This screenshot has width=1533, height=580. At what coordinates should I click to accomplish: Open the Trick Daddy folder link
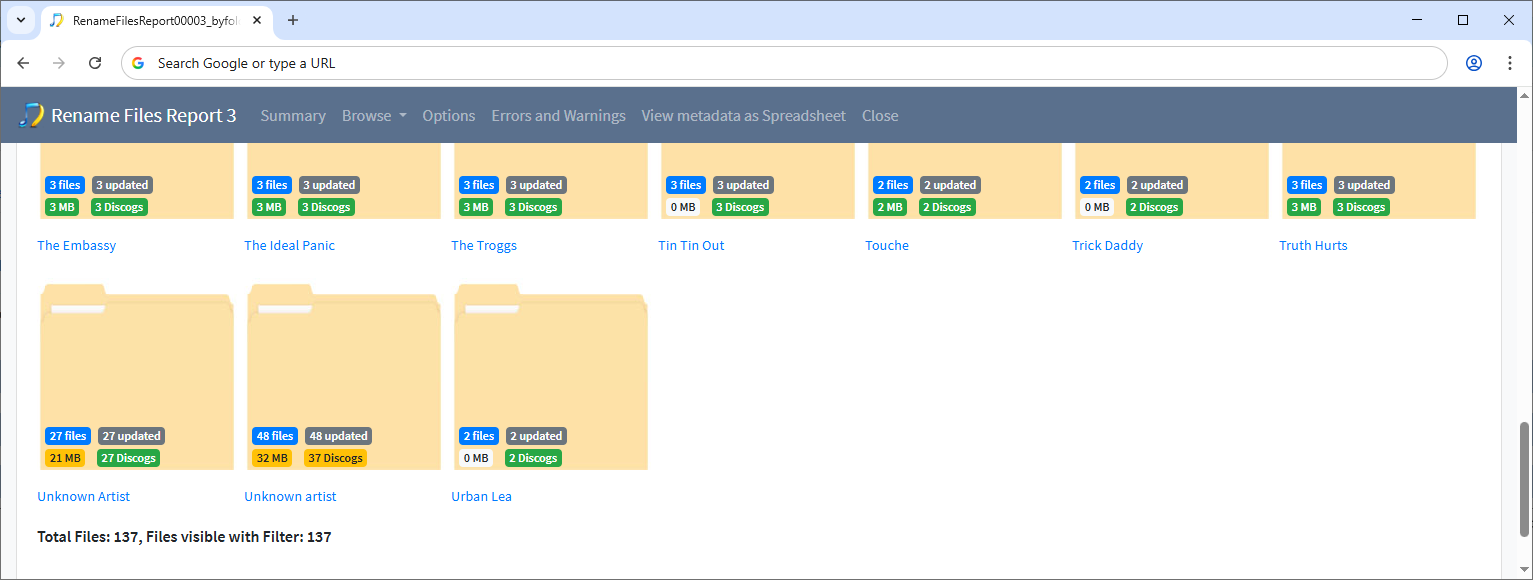1107,245
